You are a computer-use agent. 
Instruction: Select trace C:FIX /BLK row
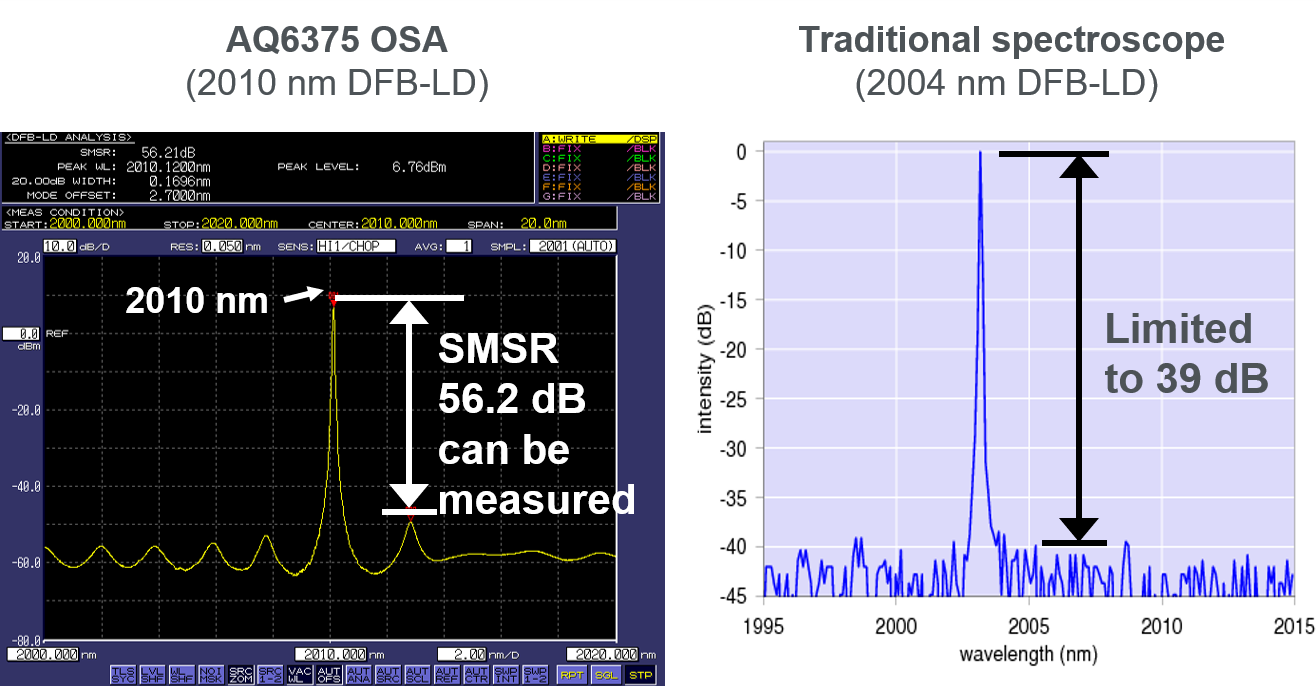599,158
